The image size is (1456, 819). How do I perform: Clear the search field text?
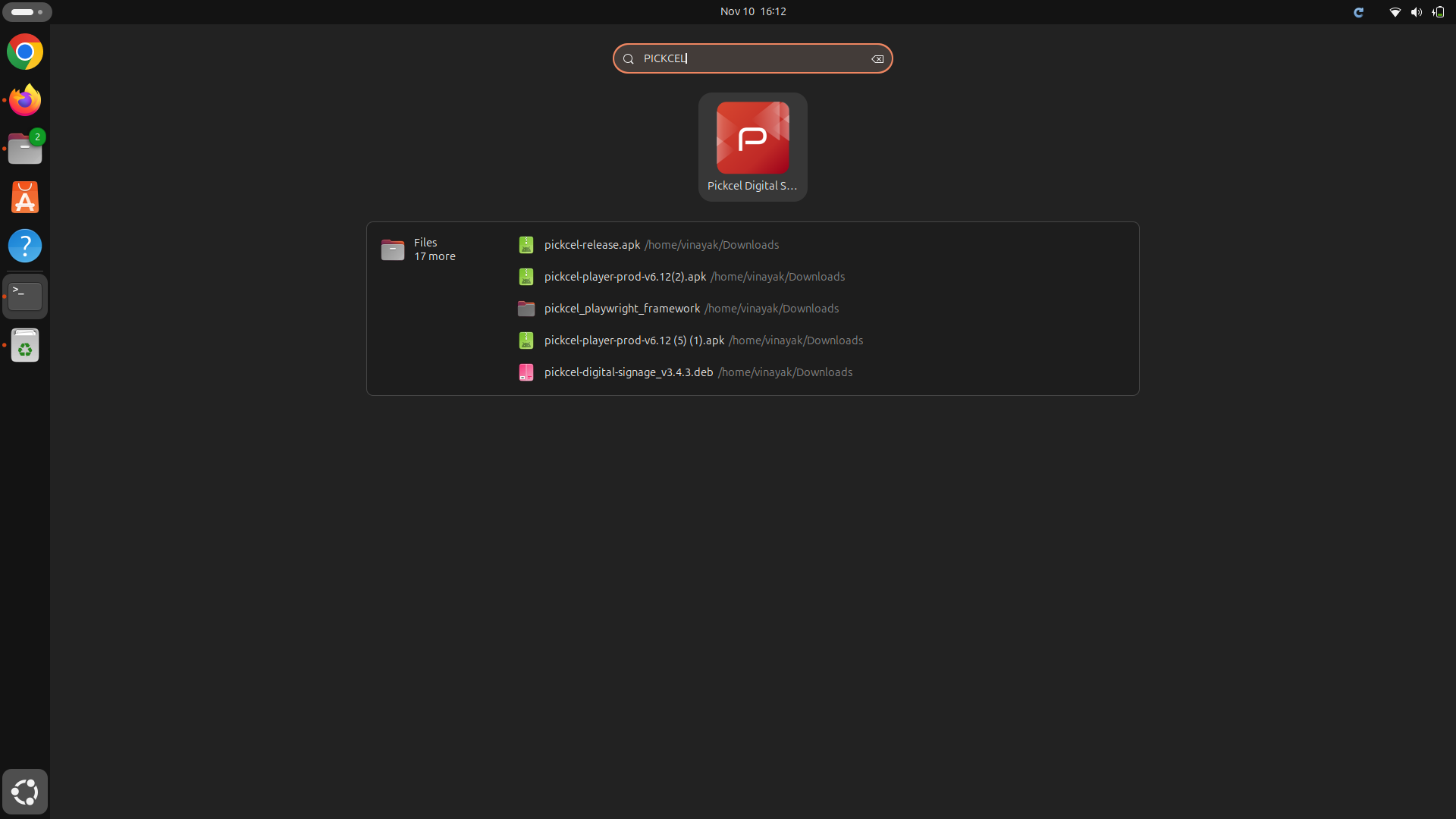click(877, 59)
